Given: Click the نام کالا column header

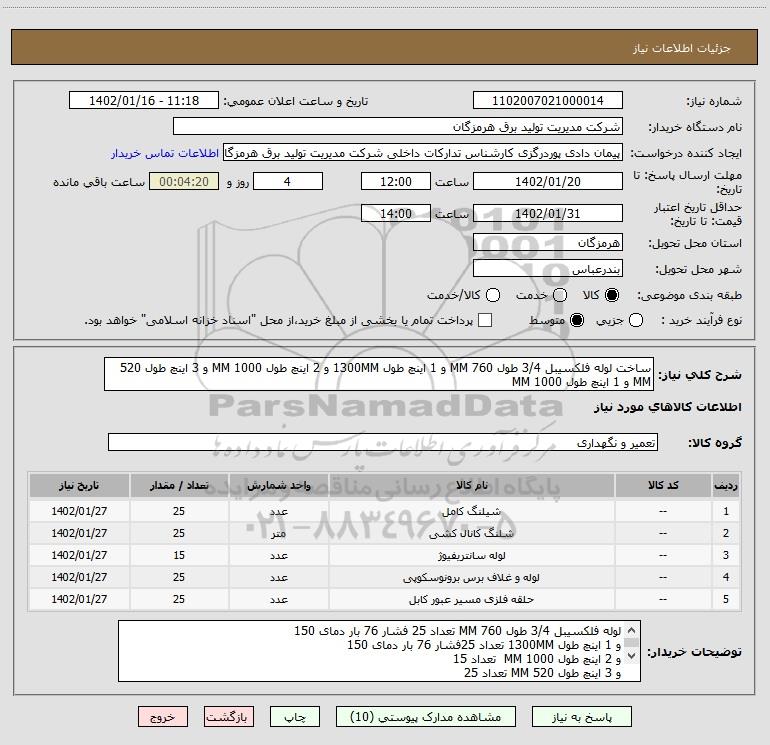Looking at the screenshot, I should tap(471, 485).
